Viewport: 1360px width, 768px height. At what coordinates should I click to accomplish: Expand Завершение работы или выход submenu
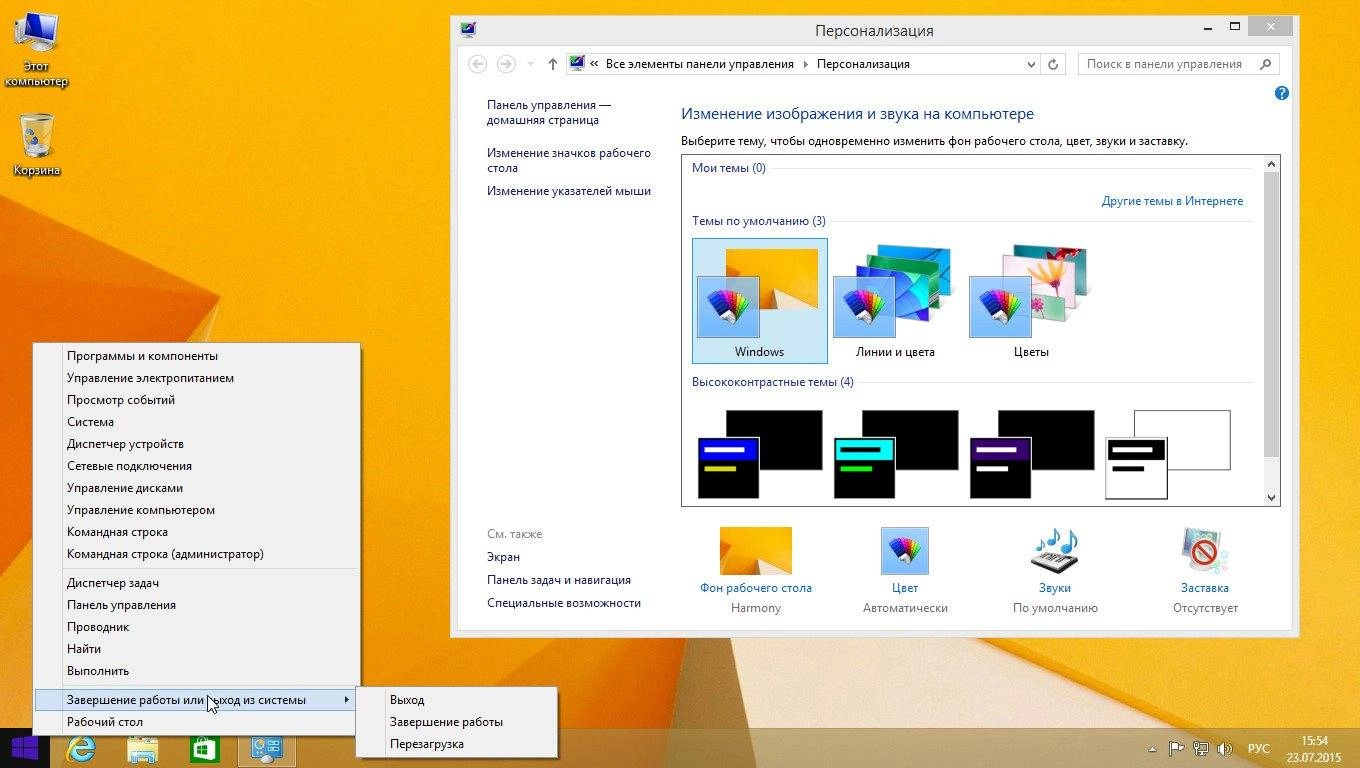197,700
